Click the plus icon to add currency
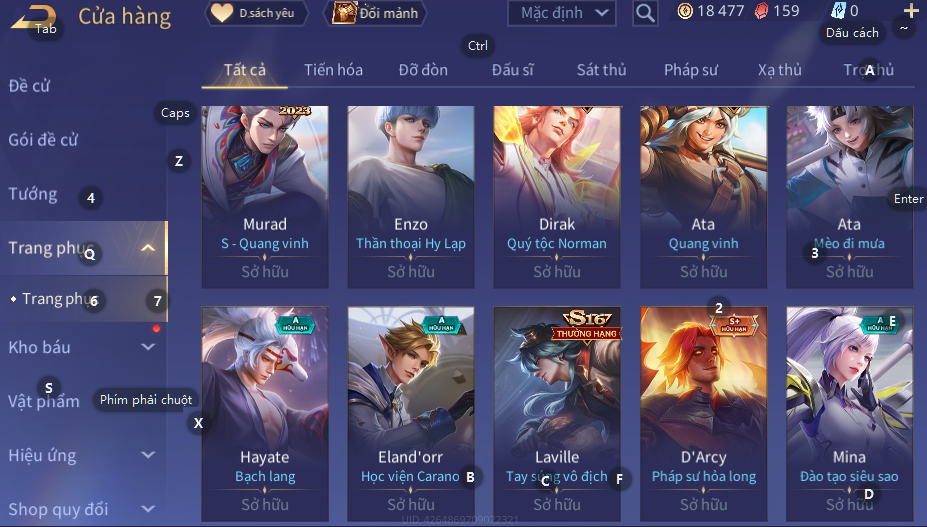The width and height of the screenshot is (927, 527). tap(911, 10)
